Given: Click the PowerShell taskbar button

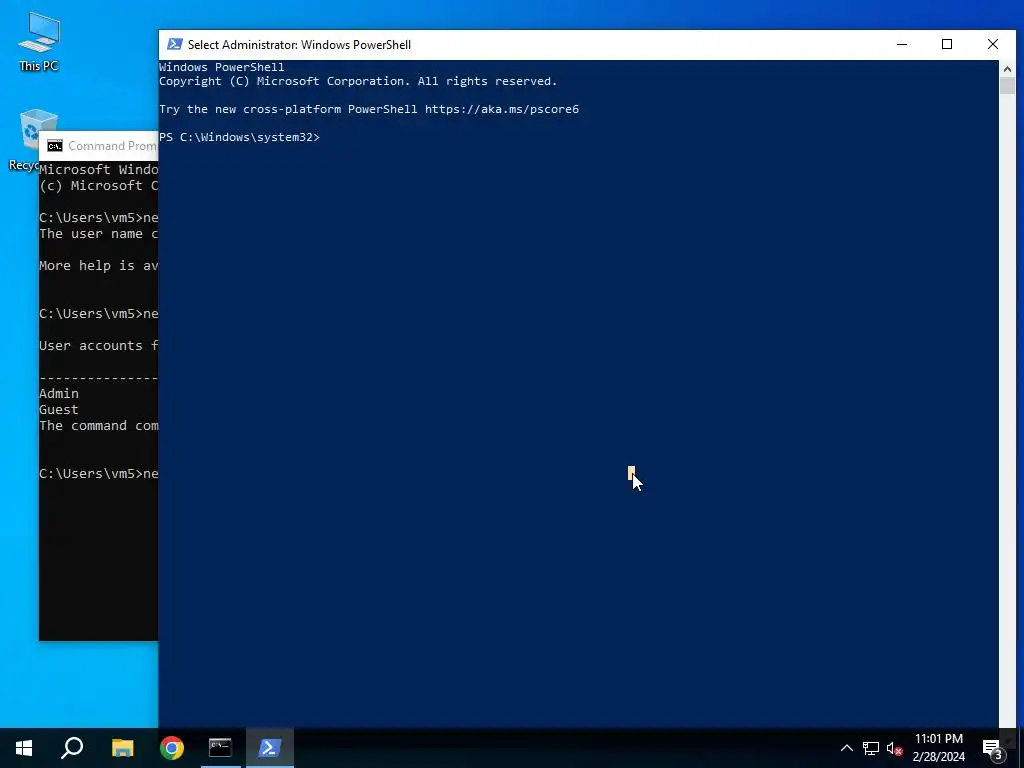Looking at the screenshot, I should (270, 748).
